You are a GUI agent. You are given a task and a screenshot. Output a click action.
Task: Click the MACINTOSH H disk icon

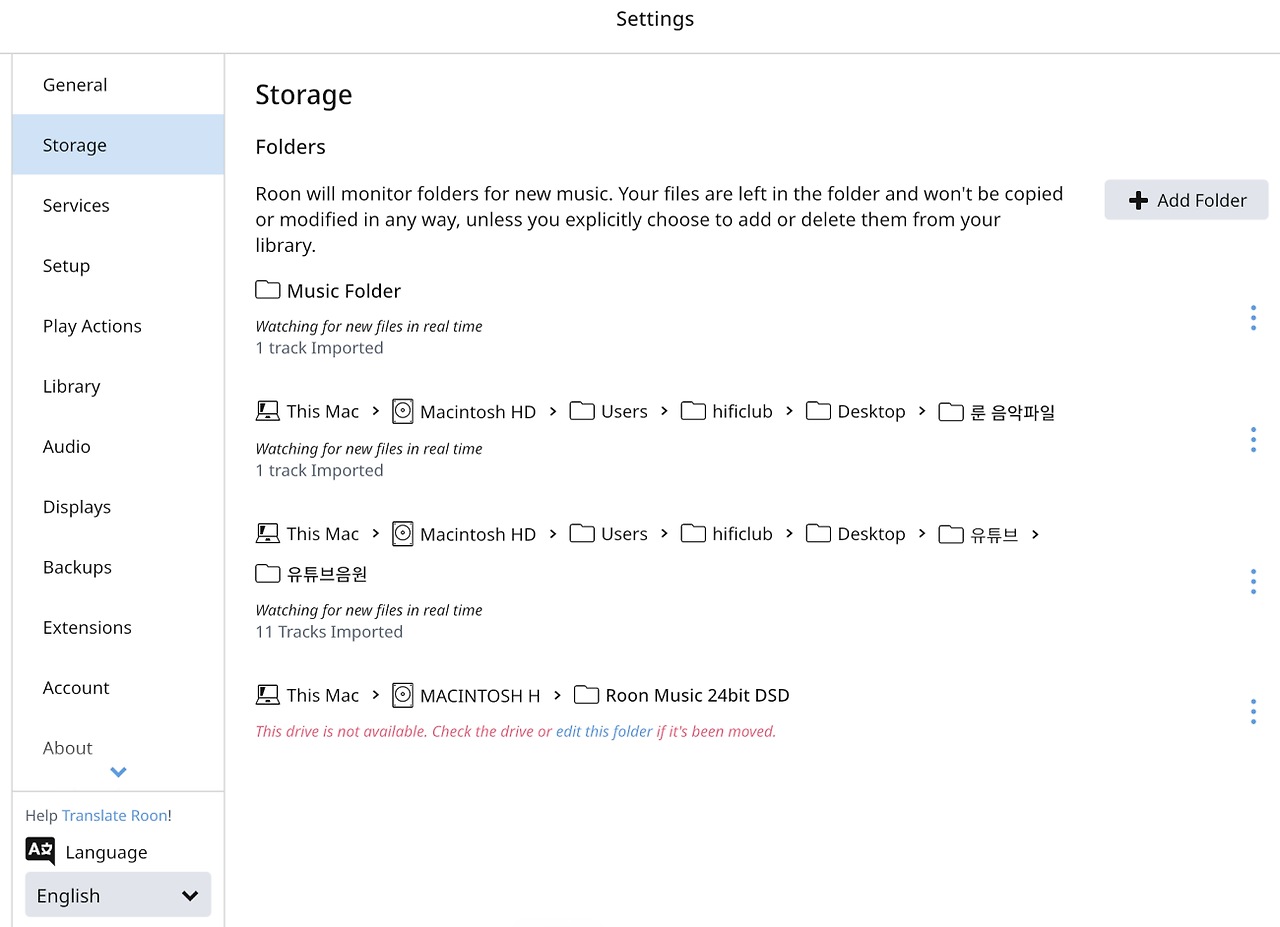[x=402, y=695]
